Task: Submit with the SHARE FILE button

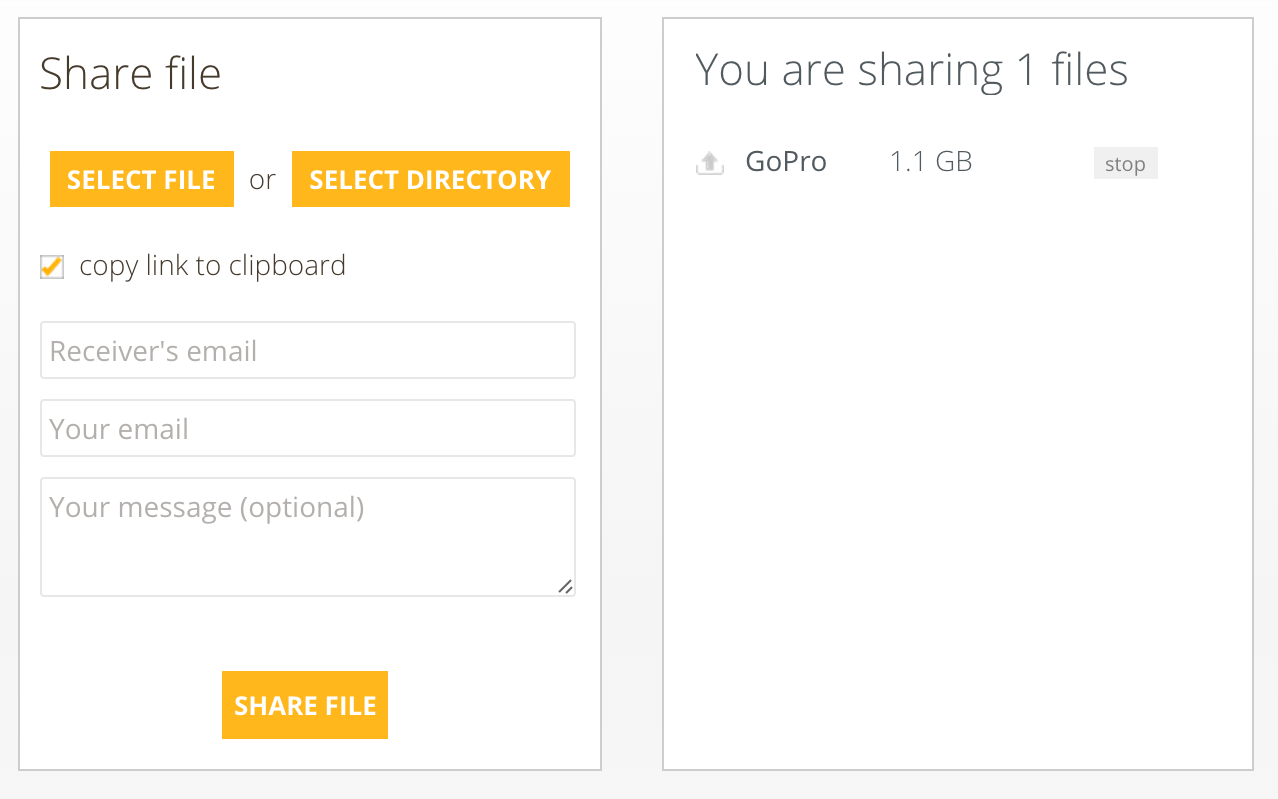Action: [x=304, y=705]
